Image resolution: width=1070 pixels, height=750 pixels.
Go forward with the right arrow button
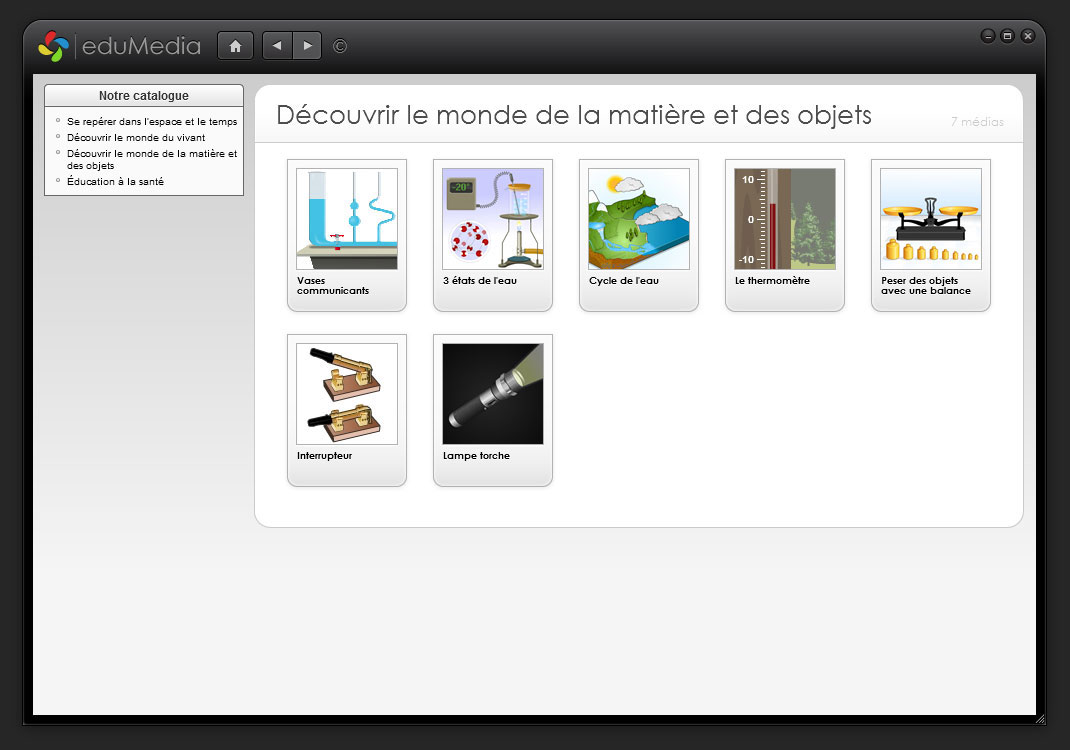tap(307, 46)
